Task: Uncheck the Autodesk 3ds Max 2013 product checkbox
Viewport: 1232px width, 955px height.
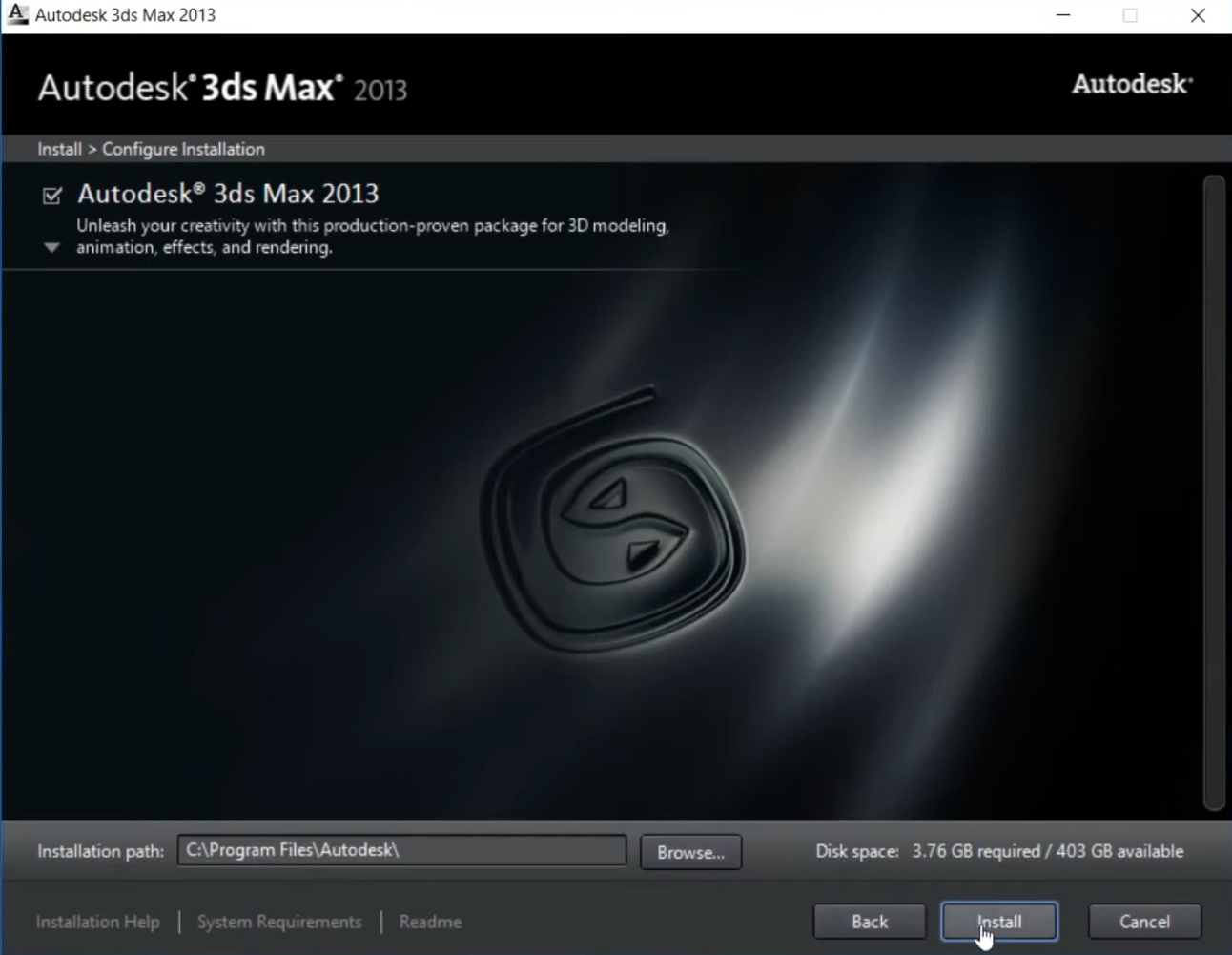Action: (52, 196)
